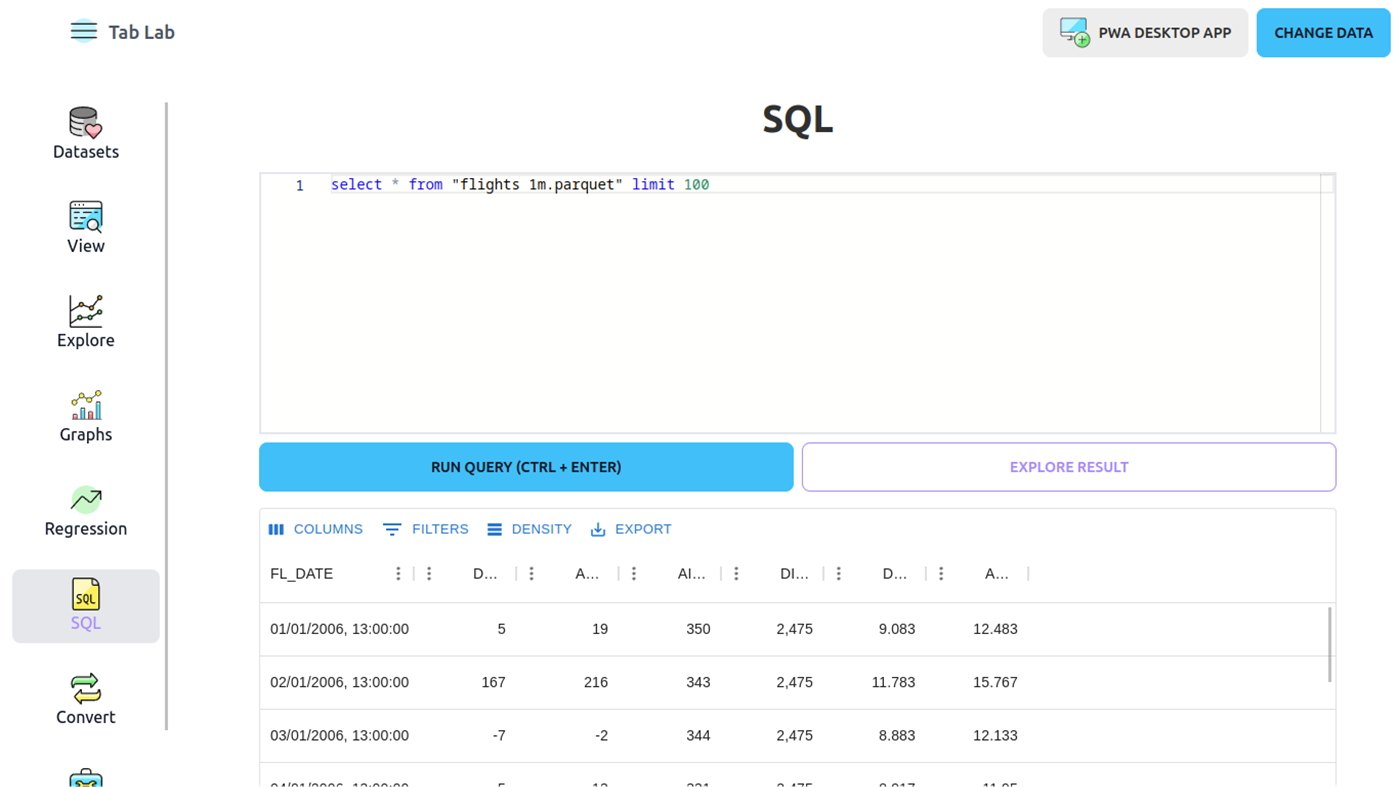Click the cell with value 11.783
Screen dimensions: 1399x787
click(x=875, y=682)
